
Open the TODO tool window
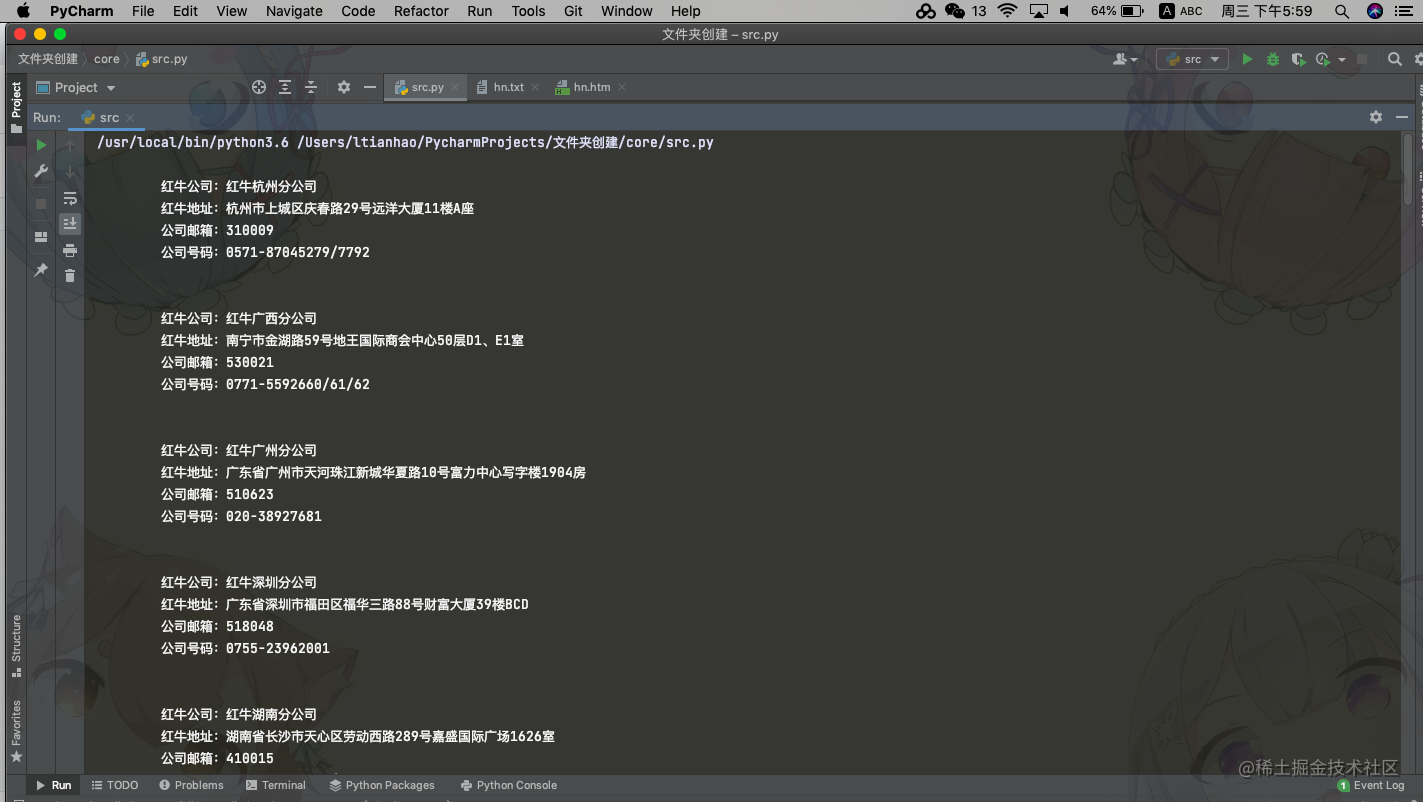point(115,785)
